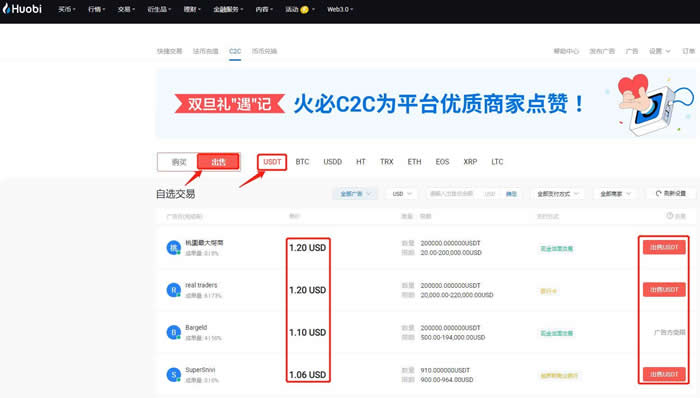The width and height of the screenshot is (700, 398).
Task: Switch to the C2C tab
Action: click(235, 51)
